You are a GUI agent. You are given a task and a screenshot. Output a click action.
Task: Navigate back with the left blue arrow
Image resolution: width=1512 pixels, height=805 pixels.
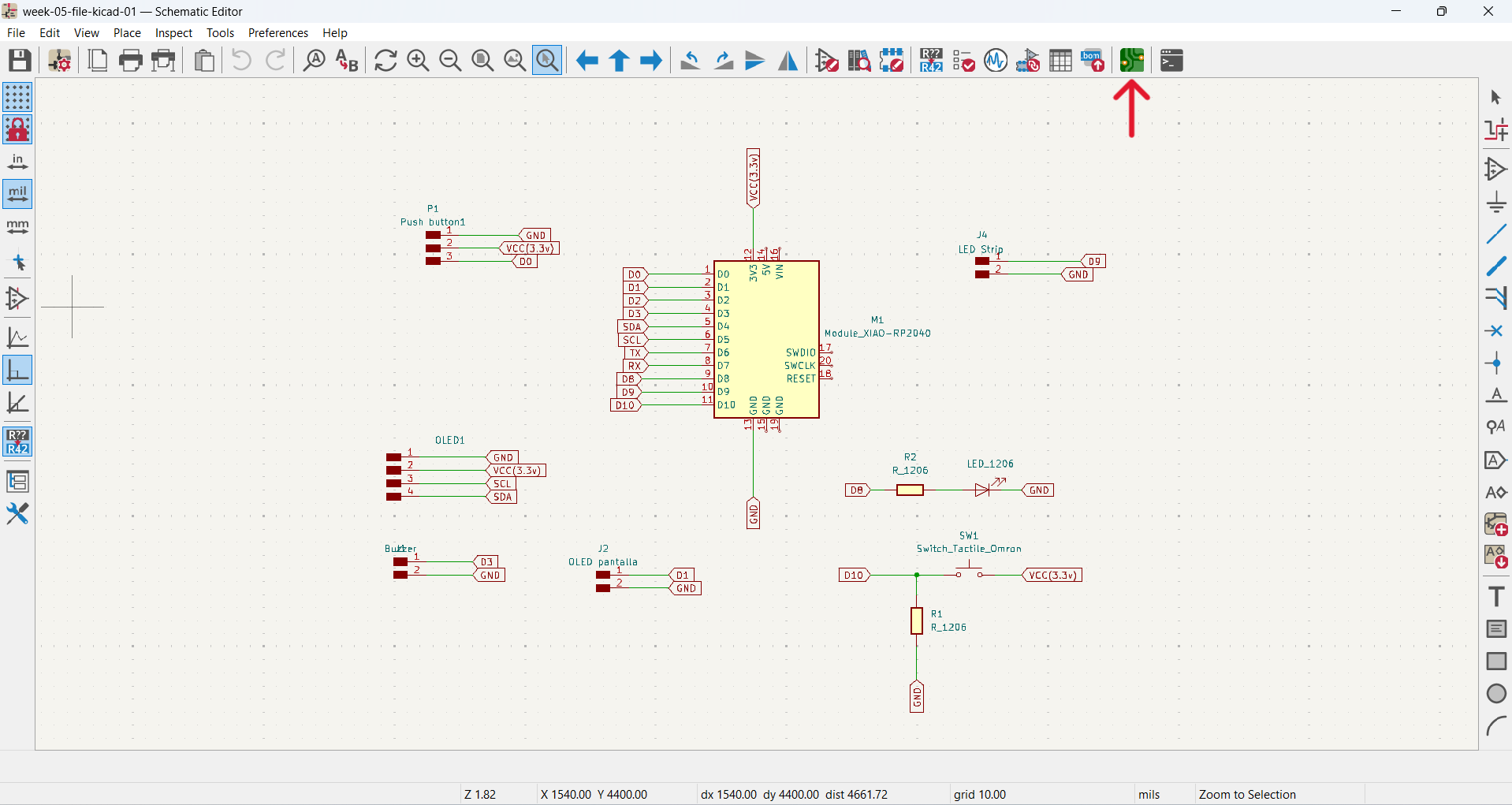(587, 60)
